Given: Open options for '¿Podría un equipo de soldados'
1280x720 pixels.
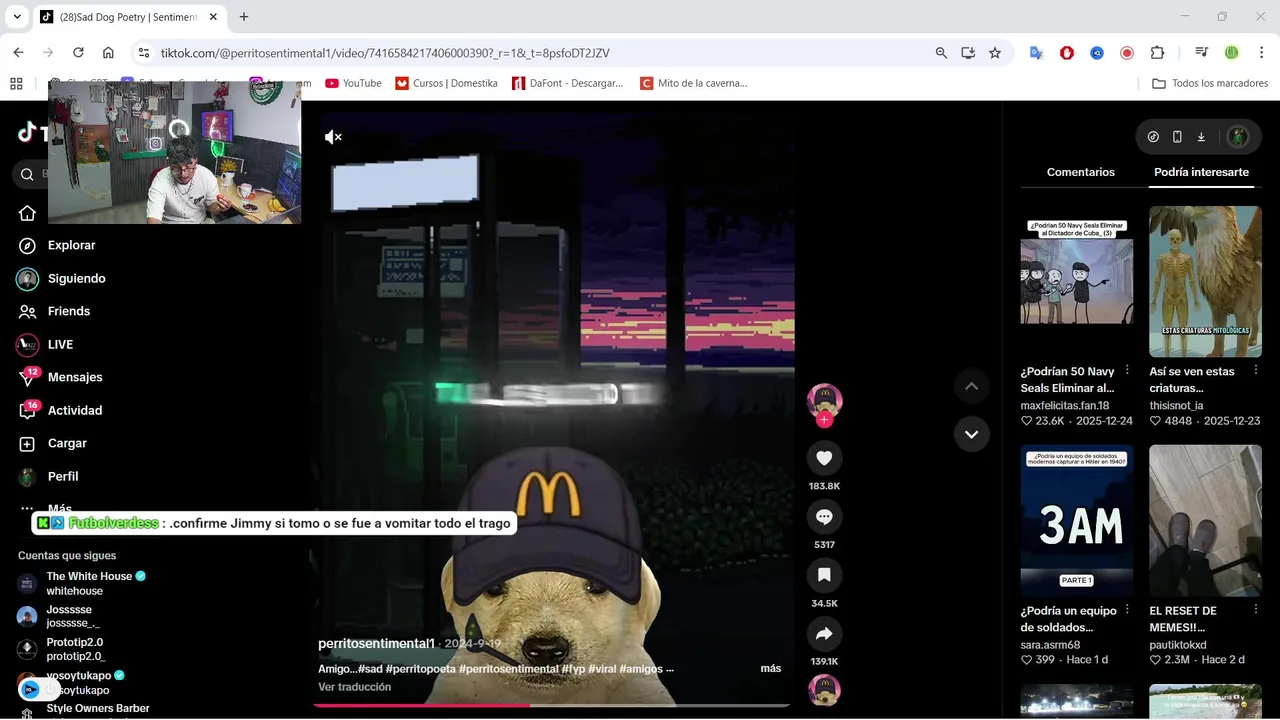Looking at the screenshot, I should click(x=1127, y=610).
